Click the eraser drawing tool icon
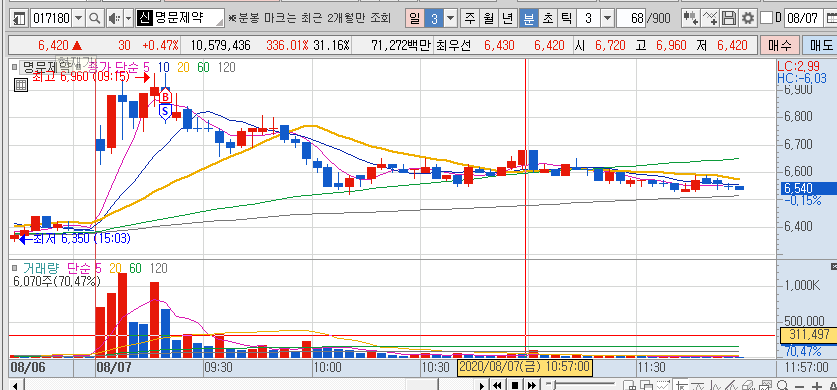Viewport: 837px width, 390px height. [748, 386]
